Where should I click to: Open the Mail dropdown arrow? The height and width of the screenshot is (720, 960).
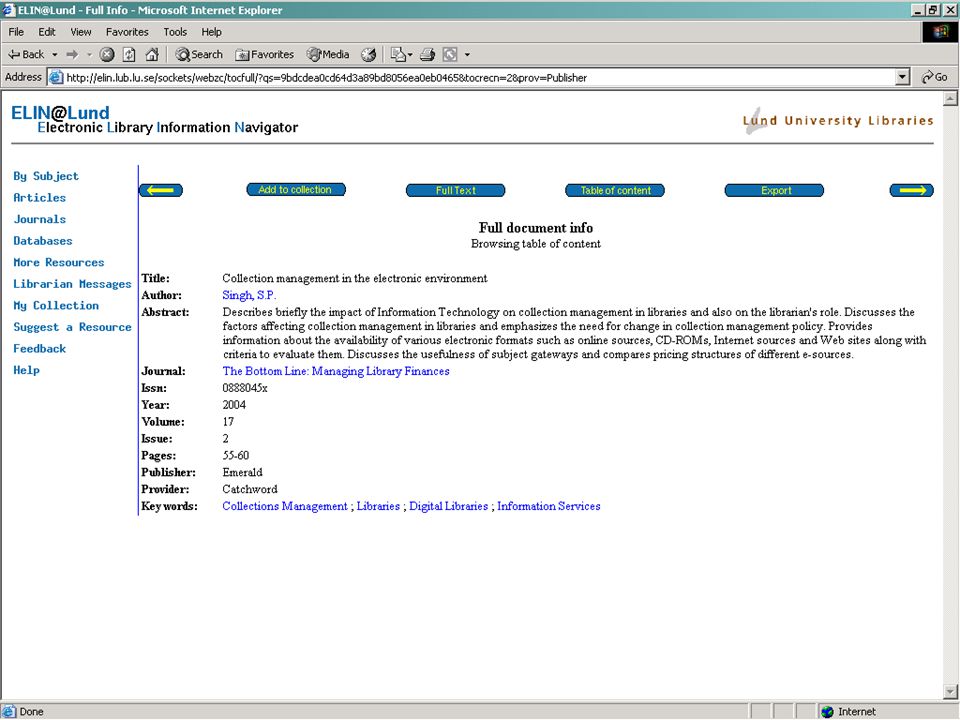[x=410, y=54]
